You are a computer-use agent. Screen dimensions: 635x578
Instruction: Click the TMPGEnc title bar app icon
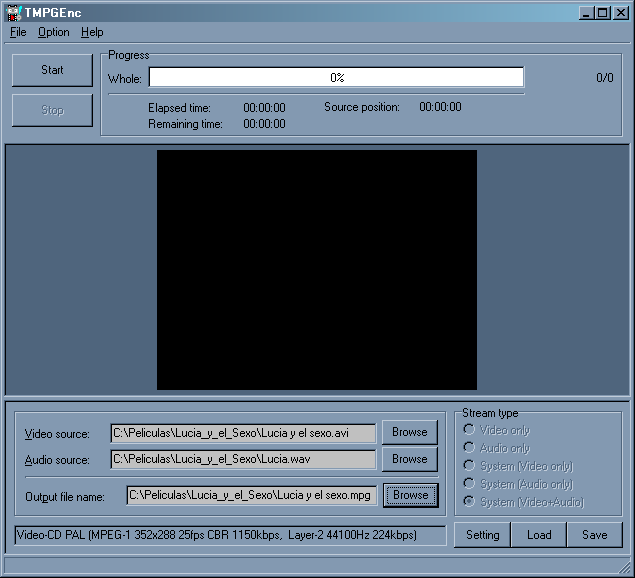pyautogui.click(x=13, y=13)
